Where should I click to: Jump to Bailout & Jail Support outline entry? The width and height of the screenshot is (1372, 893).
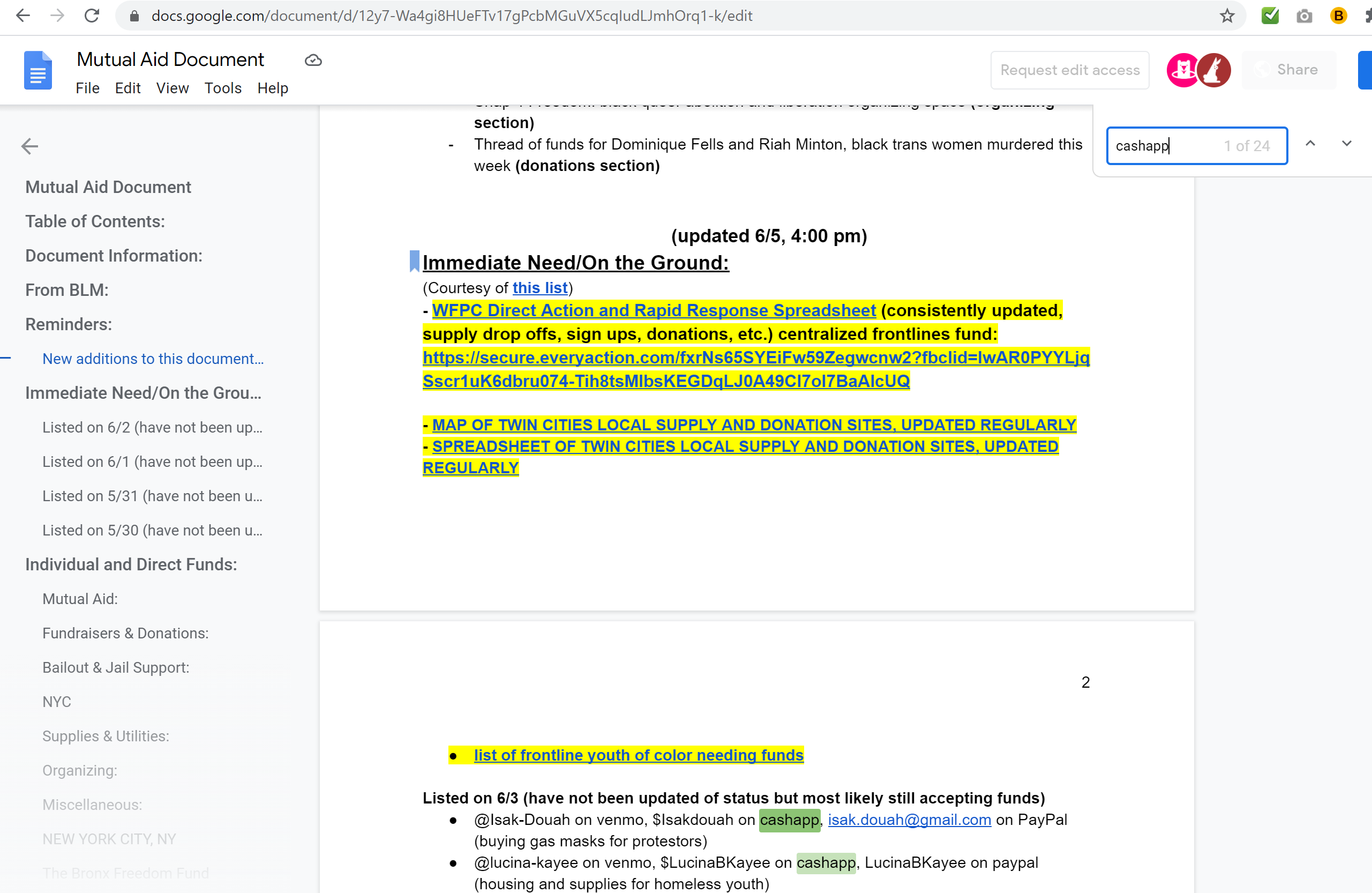[x=115, y=667]
